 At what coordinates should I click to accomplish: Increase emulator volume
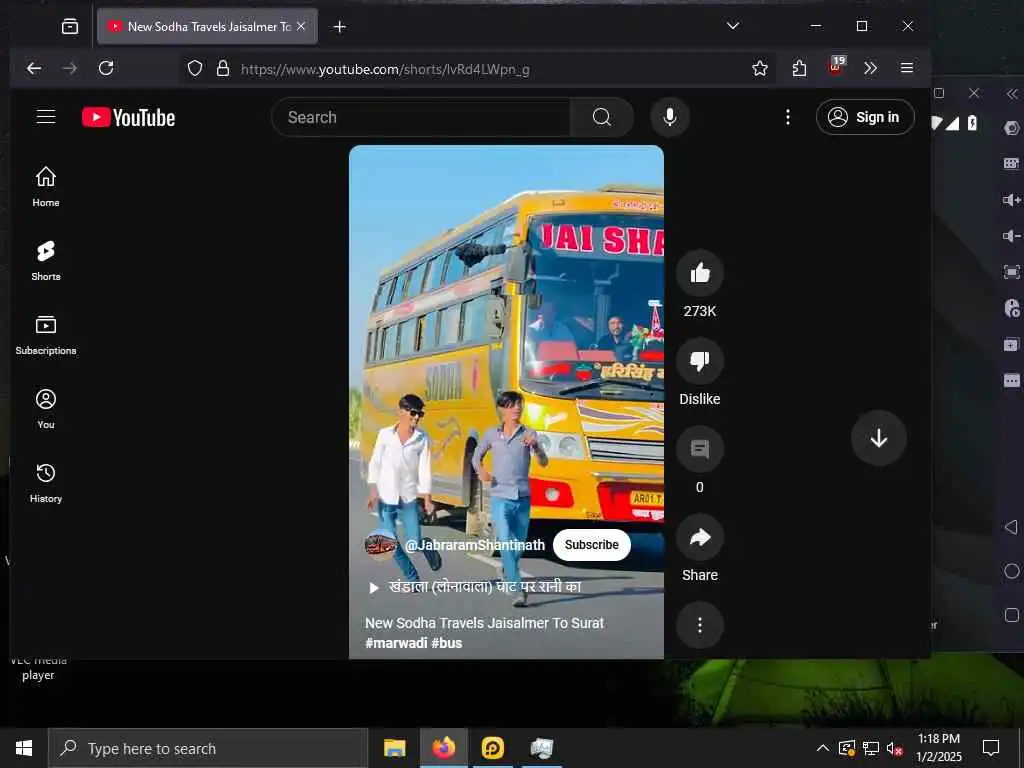click(x=1012, y=200)
